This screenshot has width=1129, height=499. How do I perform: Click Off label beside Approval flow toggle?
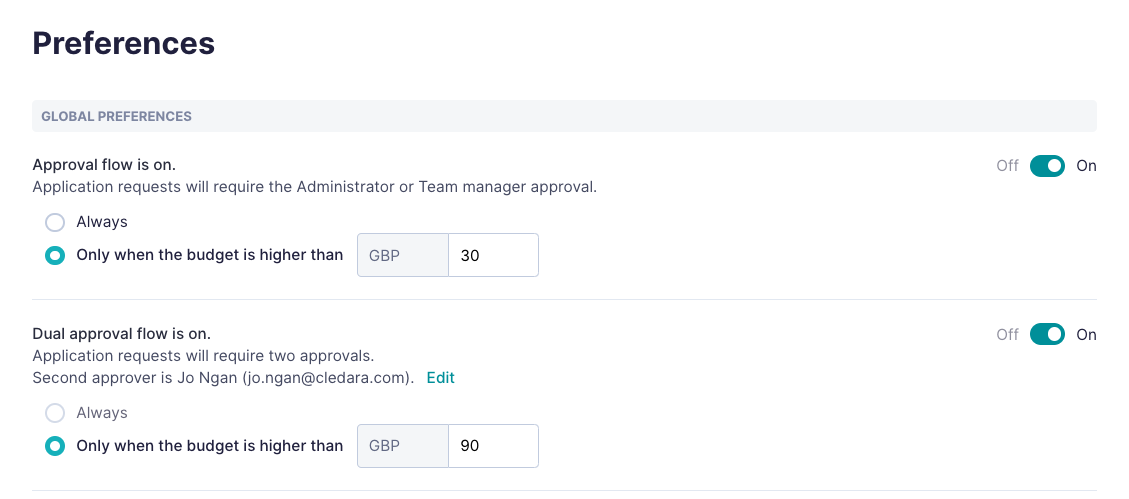[1007, 166]
